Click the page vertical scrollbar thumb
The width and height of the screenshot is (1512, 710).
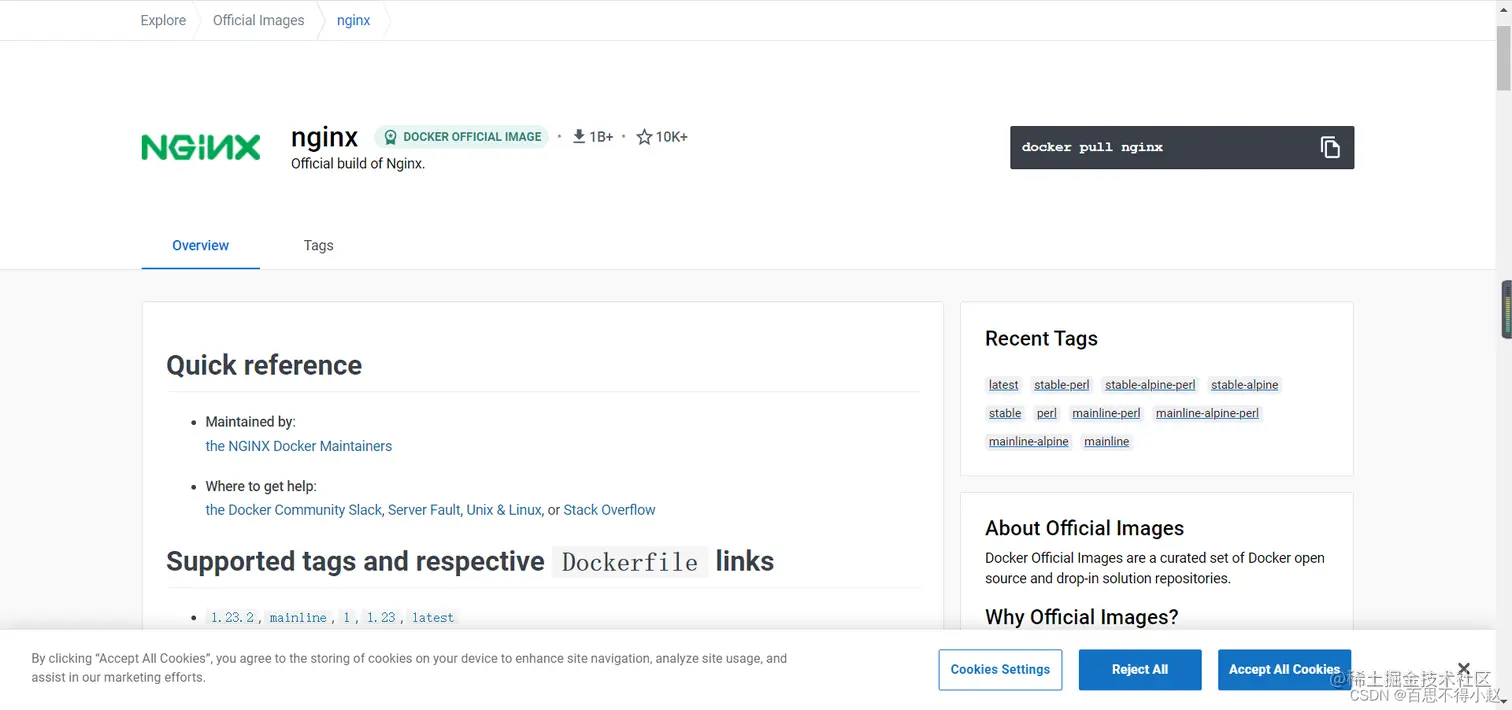(x=1503, y=57)
